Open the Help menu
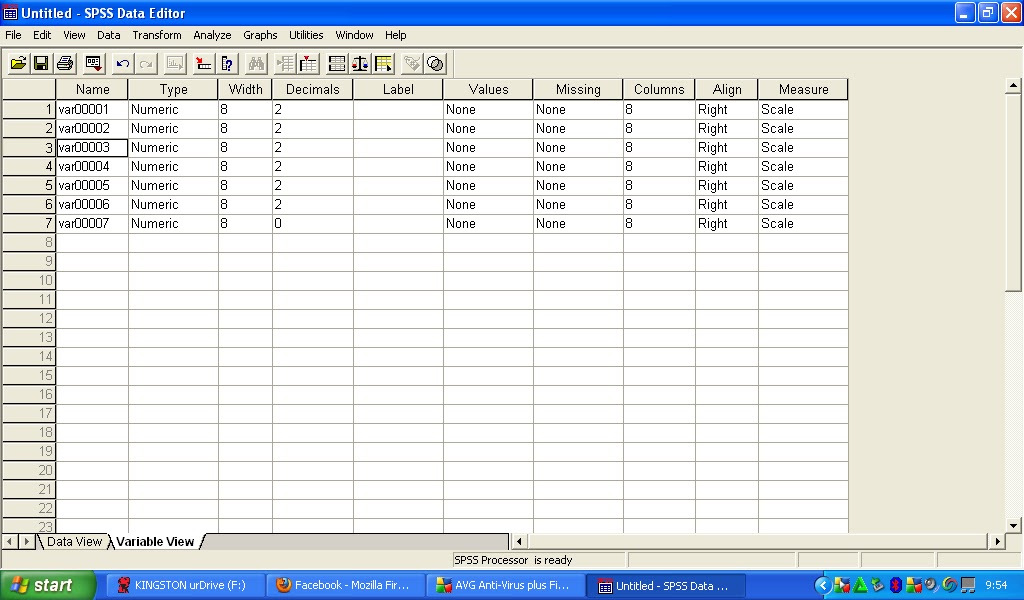 tap(395, 35)
